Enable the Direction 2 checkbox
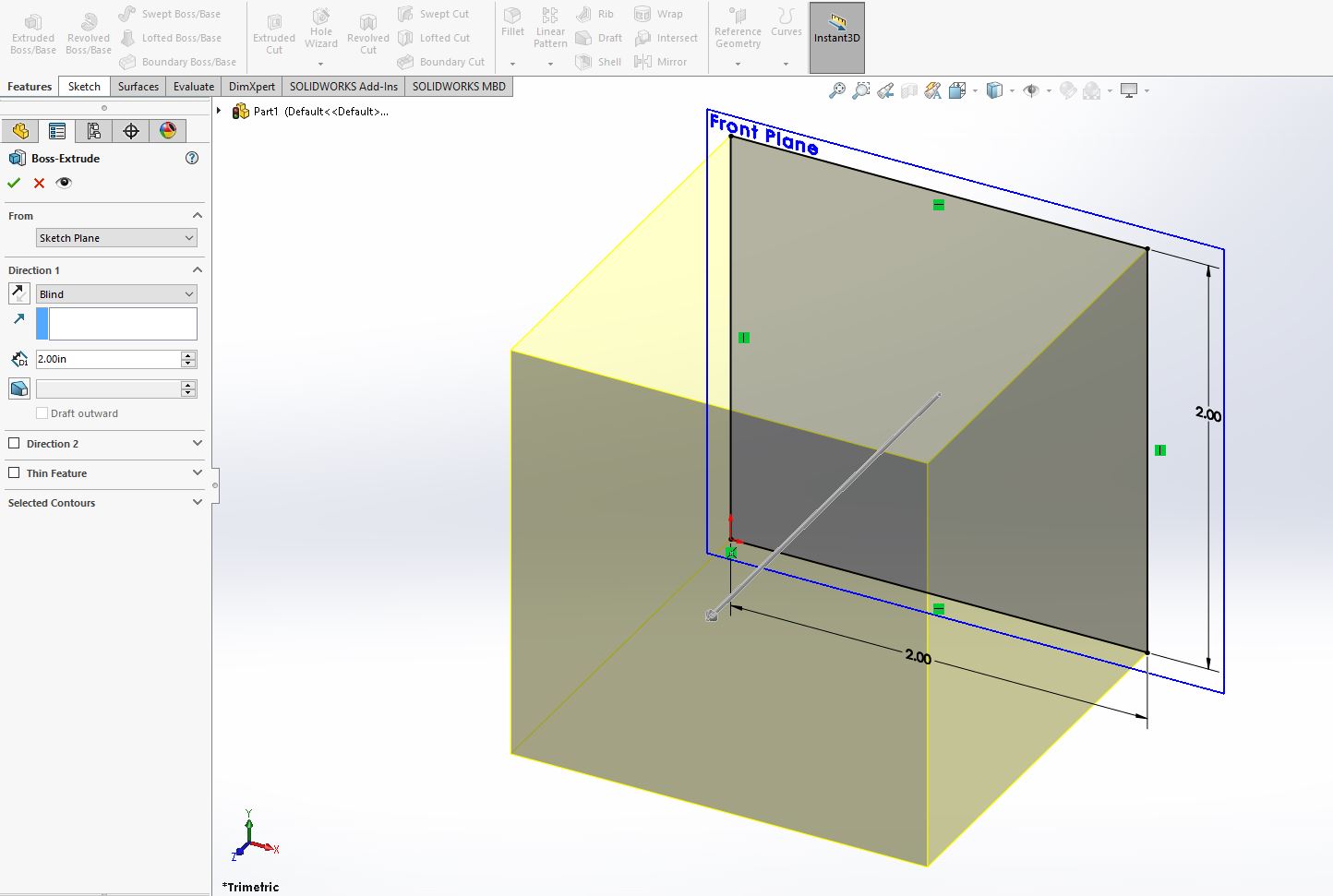1333x896 pixels. click(14, 444)
